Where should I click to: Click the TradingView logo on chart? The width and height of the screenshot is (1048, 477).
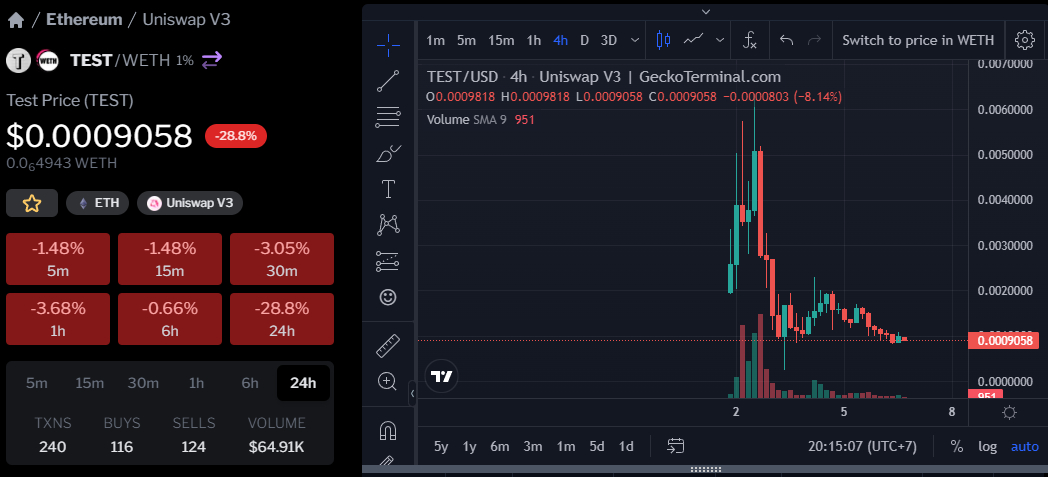point(442,377)
